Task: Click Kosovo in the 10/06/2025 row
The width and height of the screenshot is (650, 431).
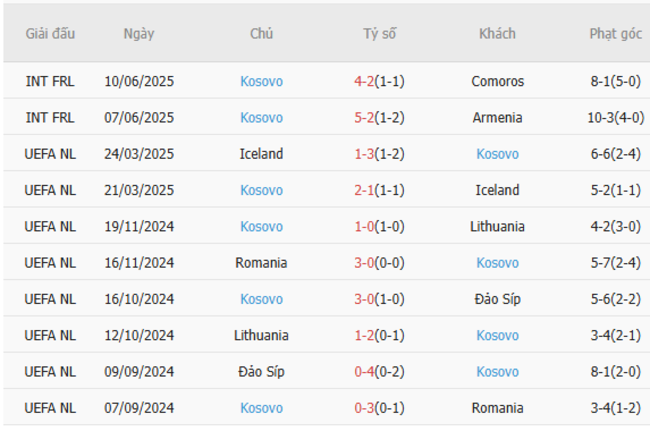Action: coord(261,81)
